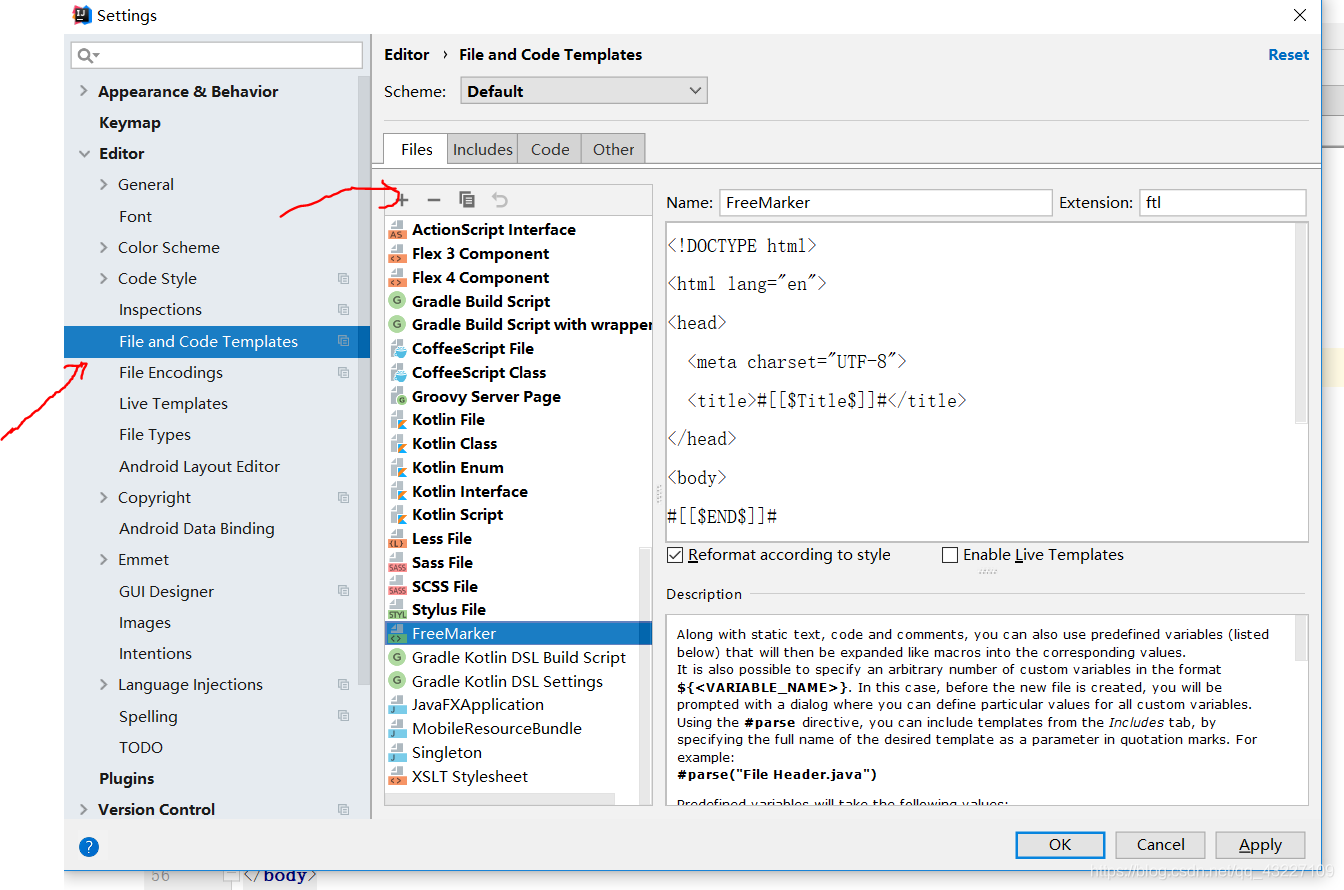The height and width of the screenshot is (890, 1344).
Task: Click the copy template icon
Action: coord(466,200)
